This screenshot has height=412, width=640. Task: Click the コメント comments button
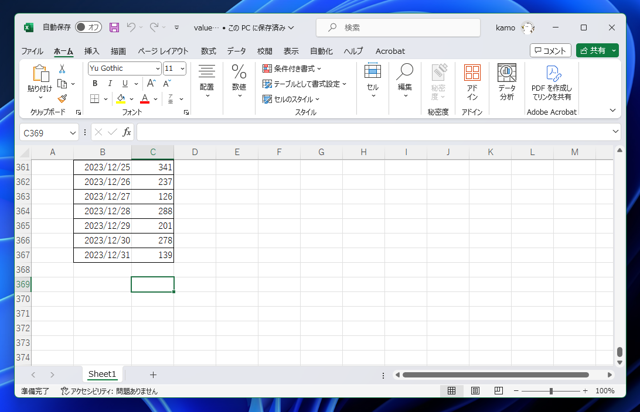(550, 50)
